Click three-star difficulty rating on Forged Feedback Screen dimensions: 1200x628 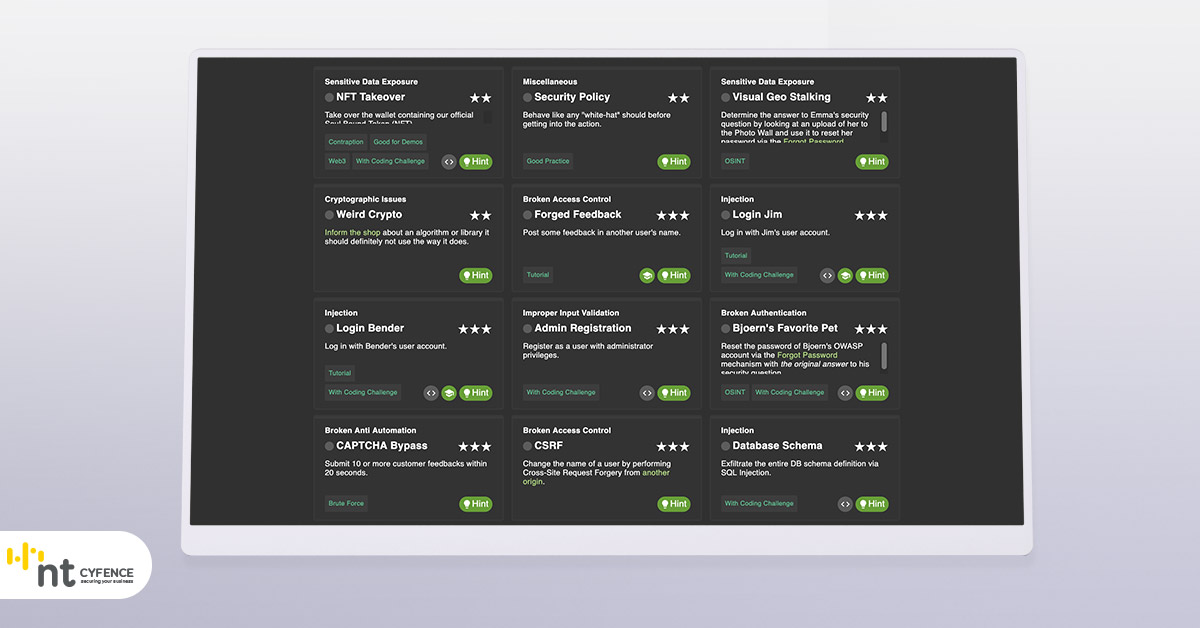(672, 216)
